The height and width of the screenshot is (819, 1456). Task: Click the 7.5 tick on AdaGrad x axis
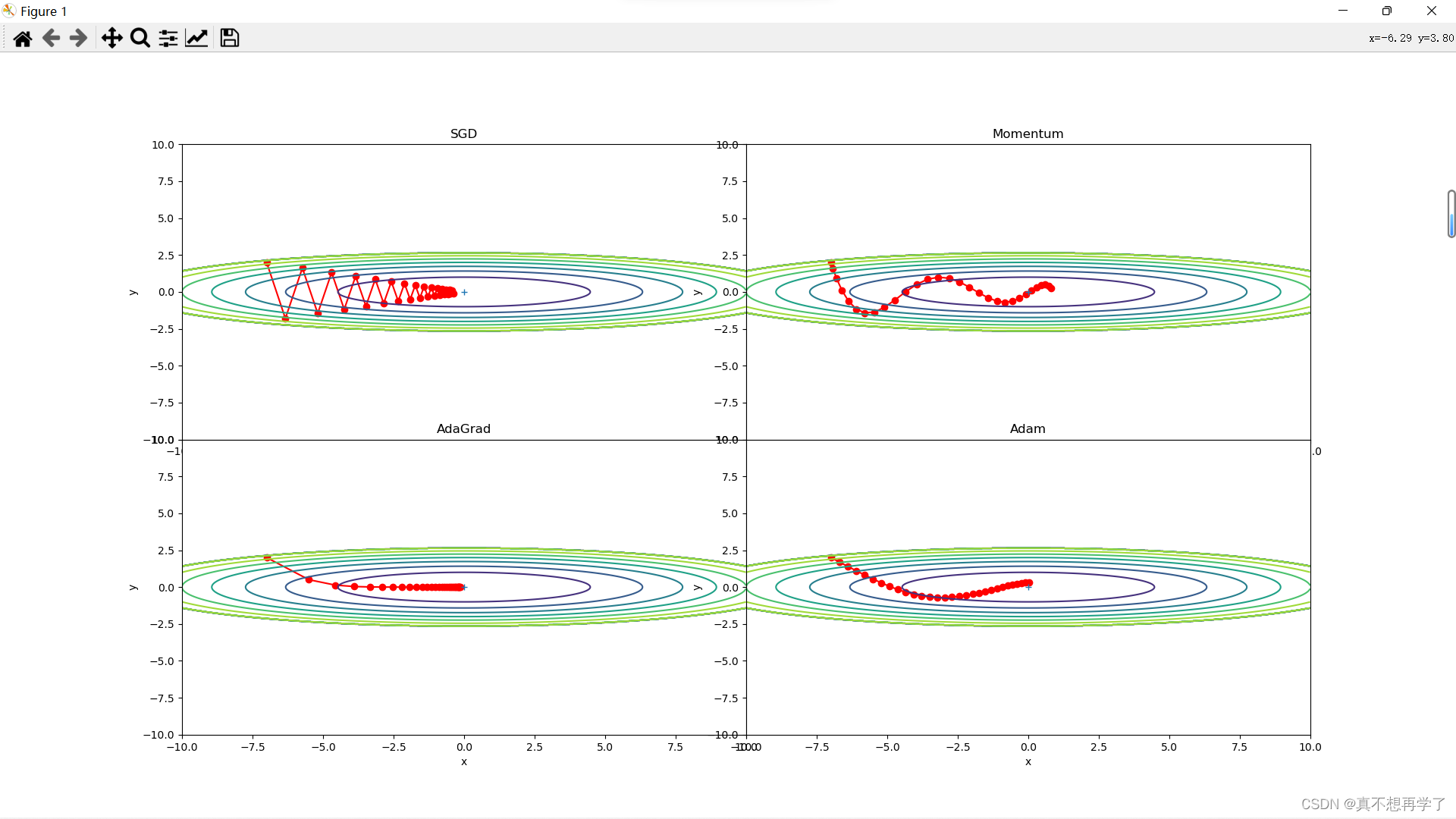coord(675,747)
